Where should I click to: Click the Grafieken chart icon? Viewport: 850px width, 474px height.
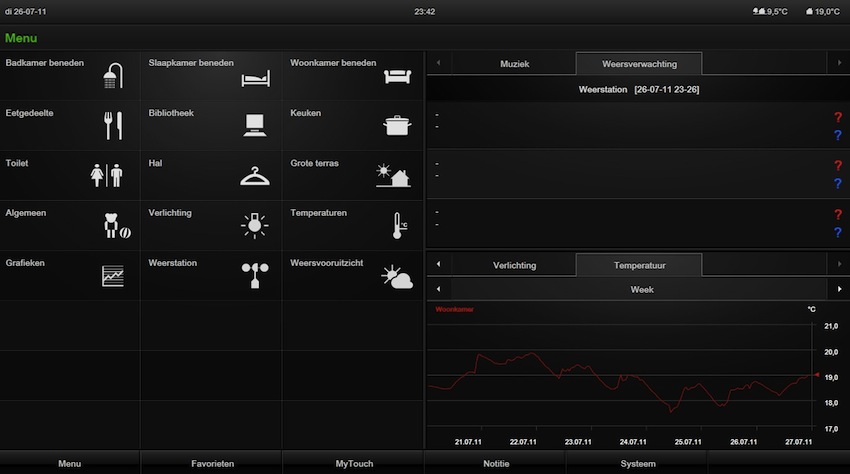[113, 276]
